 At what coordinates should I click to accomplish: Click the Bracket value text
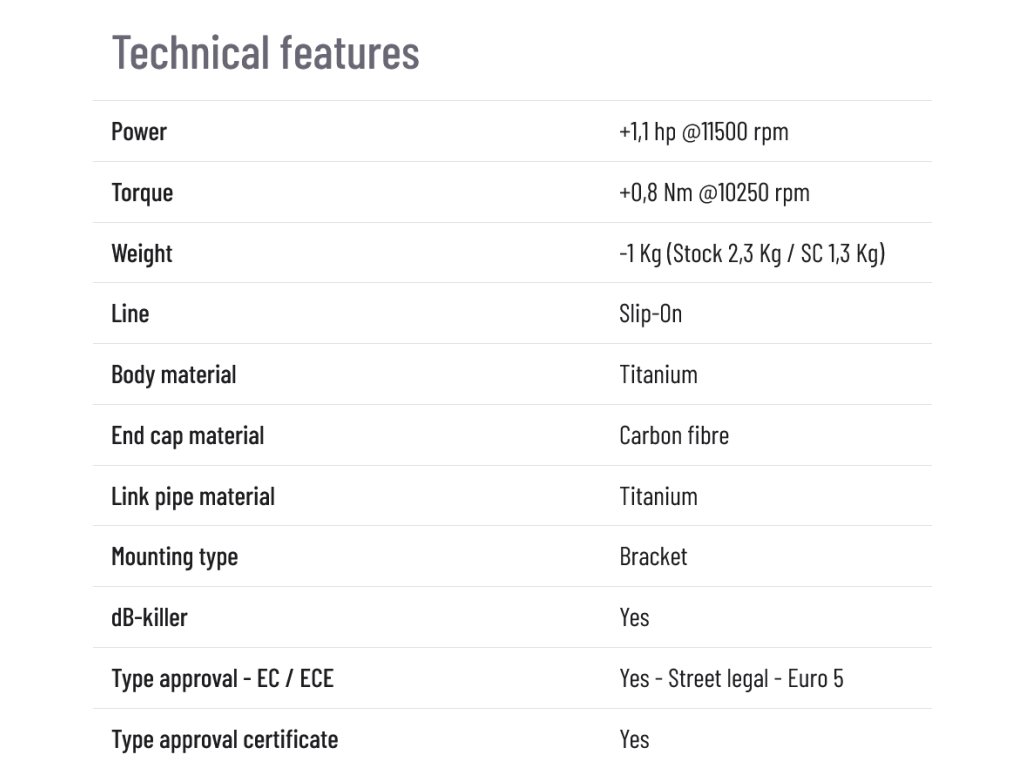point(653,557)
